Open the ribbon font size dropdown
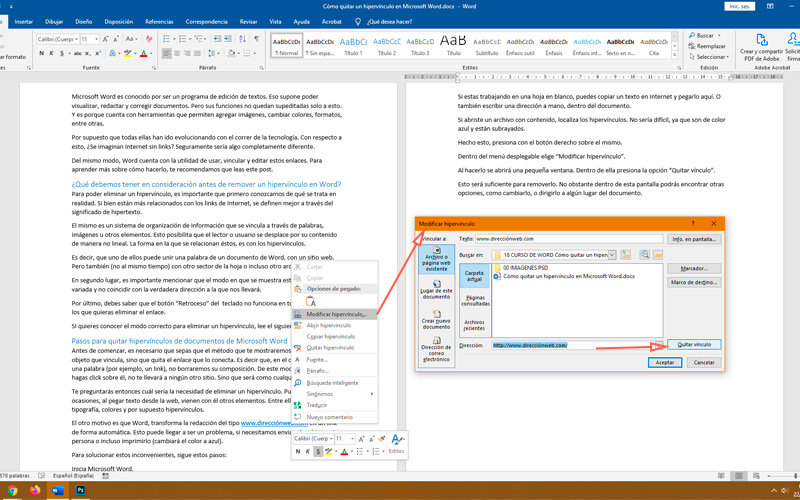The image size is (800, 500). coord(97,39)
